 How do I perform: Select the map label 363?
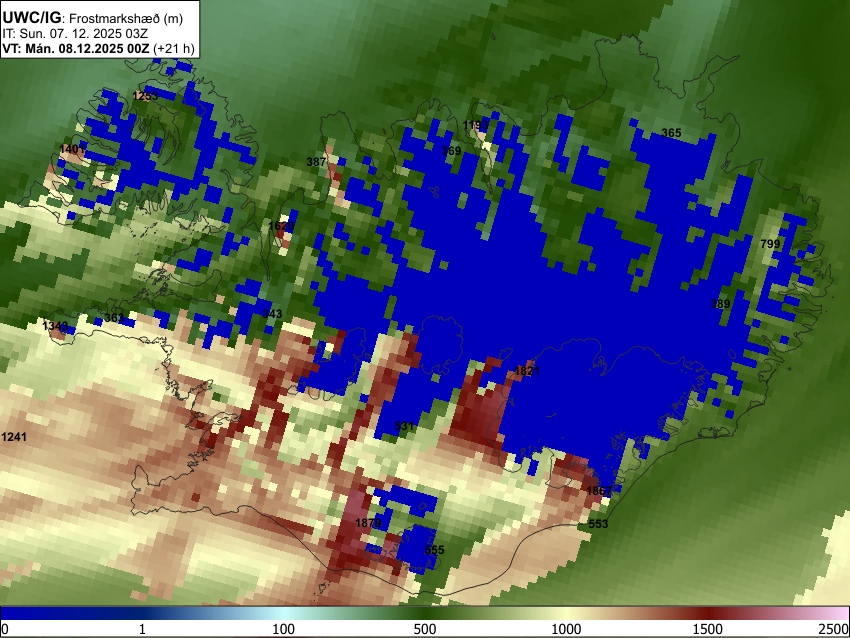(114, 317)
